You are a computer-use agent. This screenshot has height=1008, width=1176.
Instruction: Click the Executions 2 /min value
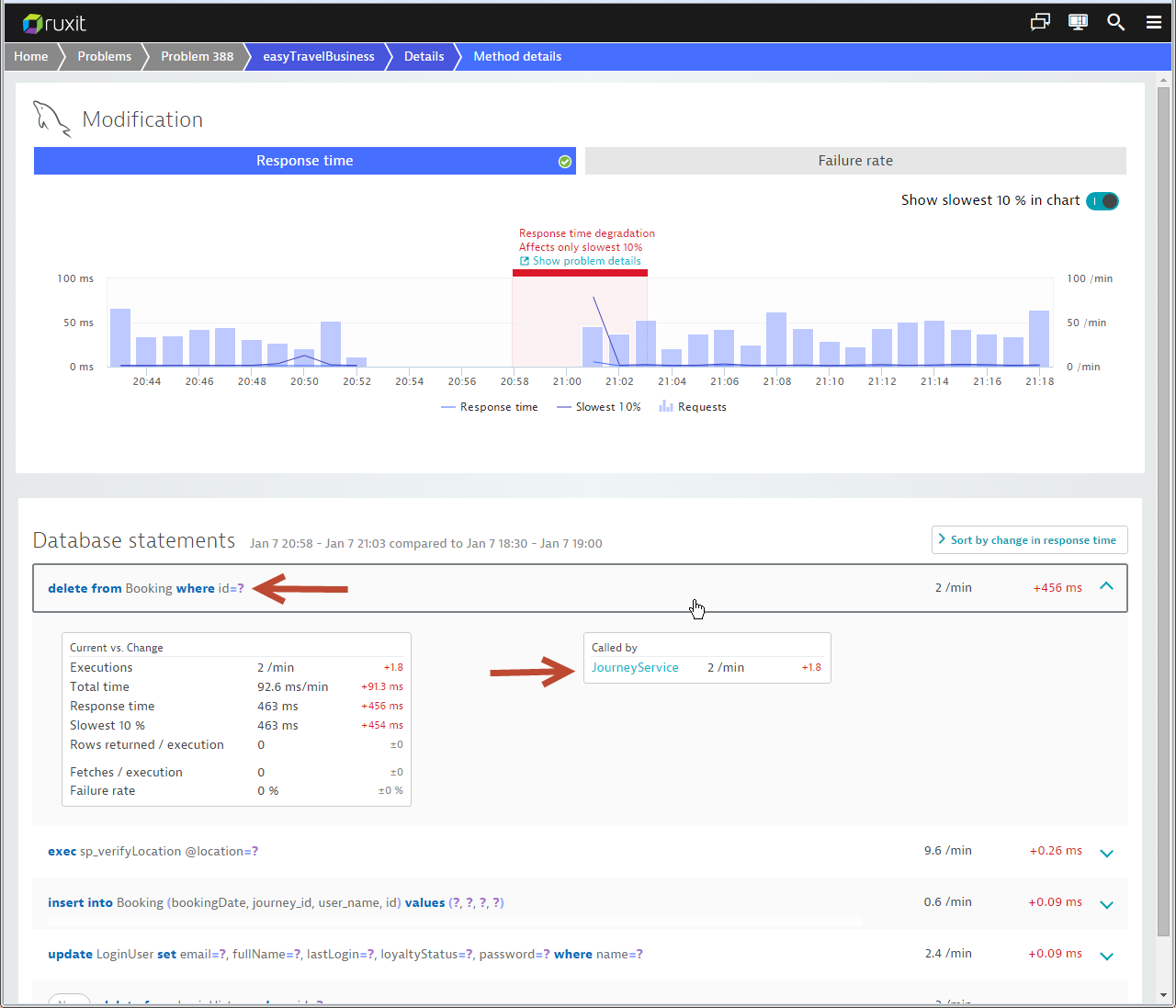click(x=276, y=668)
